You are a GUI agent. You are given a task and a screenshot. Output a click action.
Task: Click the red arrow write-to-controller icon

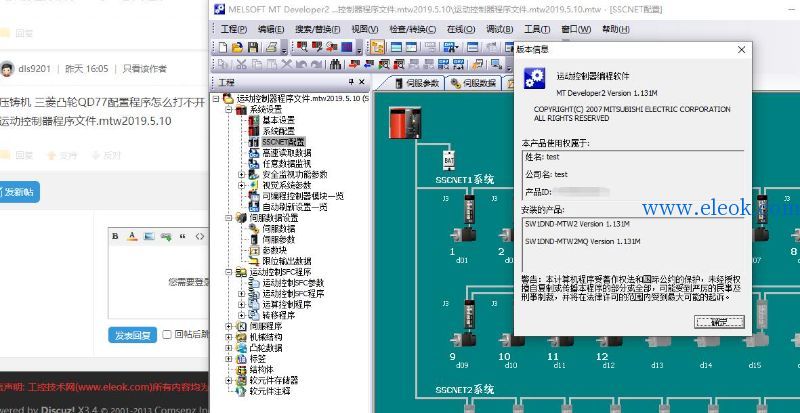[354, 64]
